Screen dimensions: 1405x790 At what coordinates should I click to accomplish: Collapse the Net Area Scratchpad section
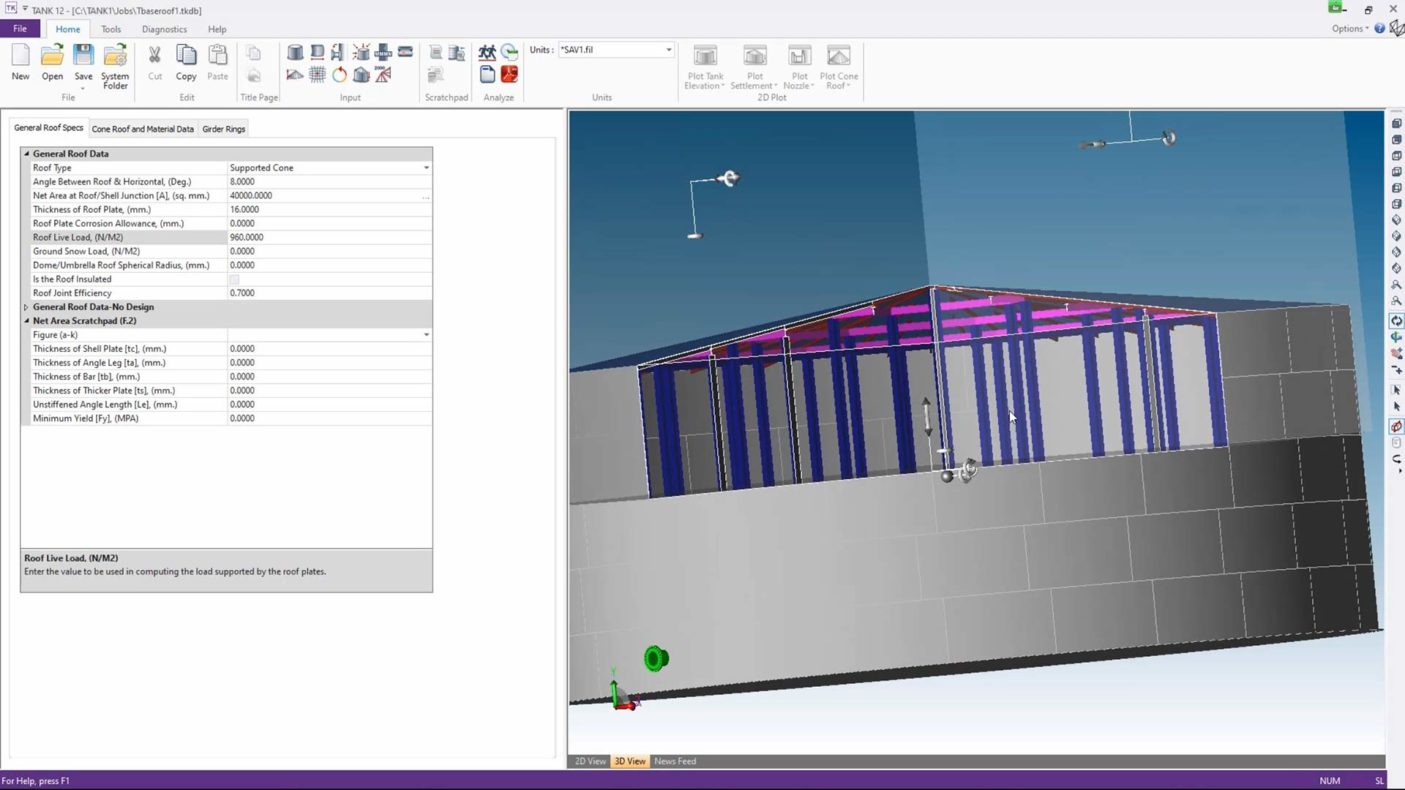[27, 321]
